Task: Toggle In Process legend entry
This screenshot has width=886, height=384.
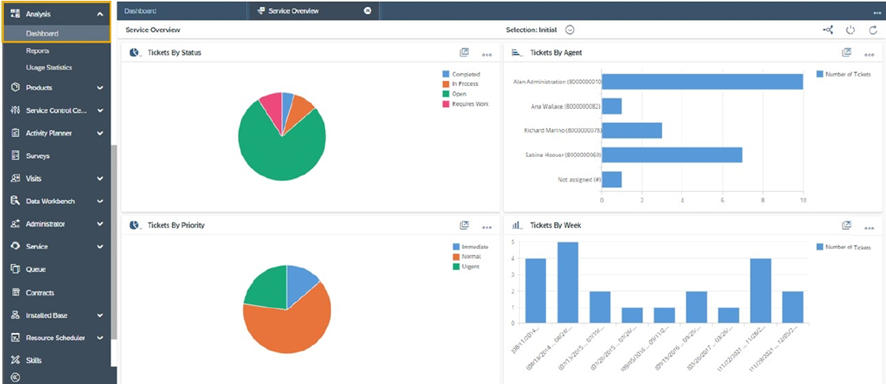Action: (460, 84)
